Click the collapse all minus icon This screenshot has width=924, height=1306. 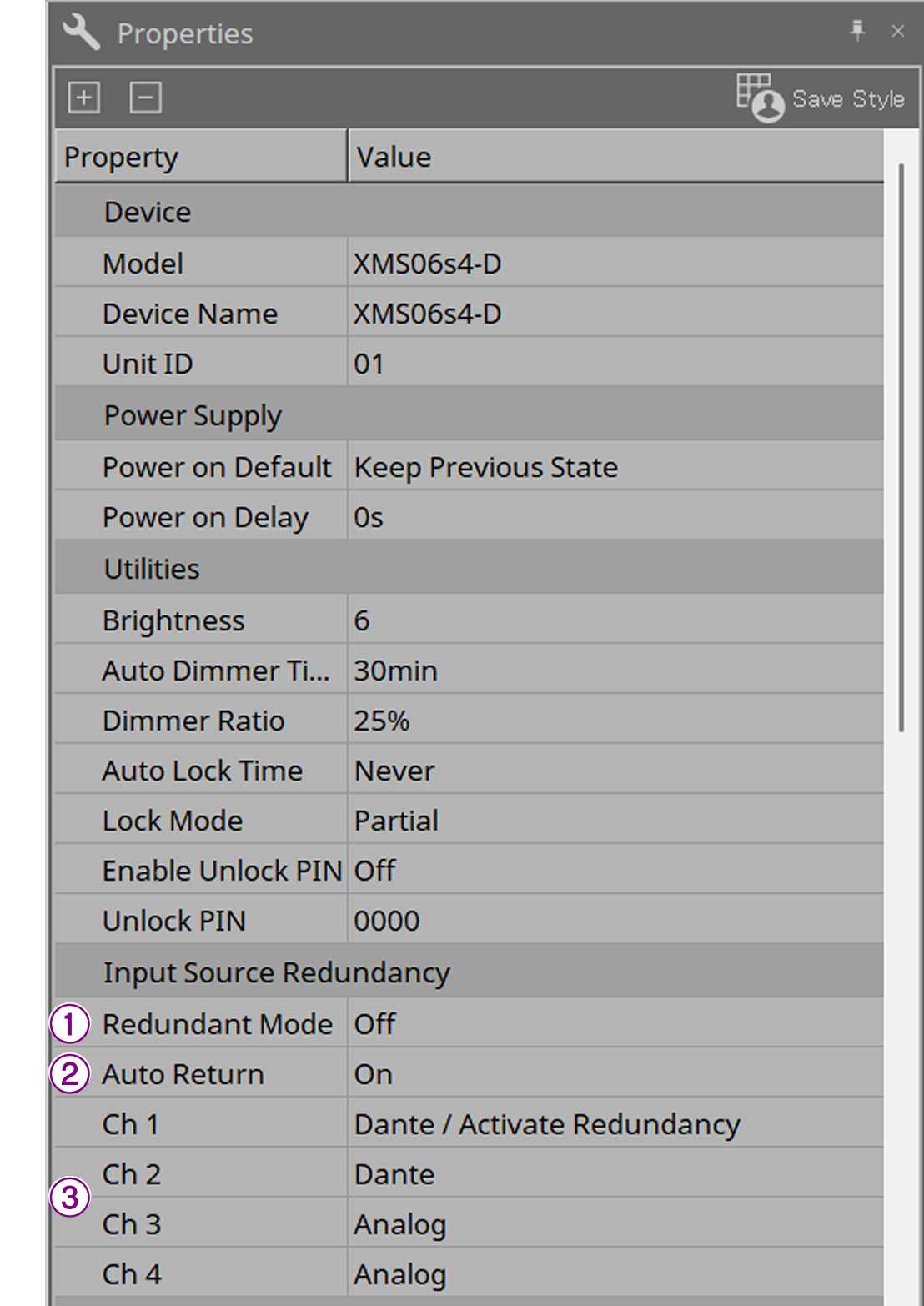click(x=145, y=98)
